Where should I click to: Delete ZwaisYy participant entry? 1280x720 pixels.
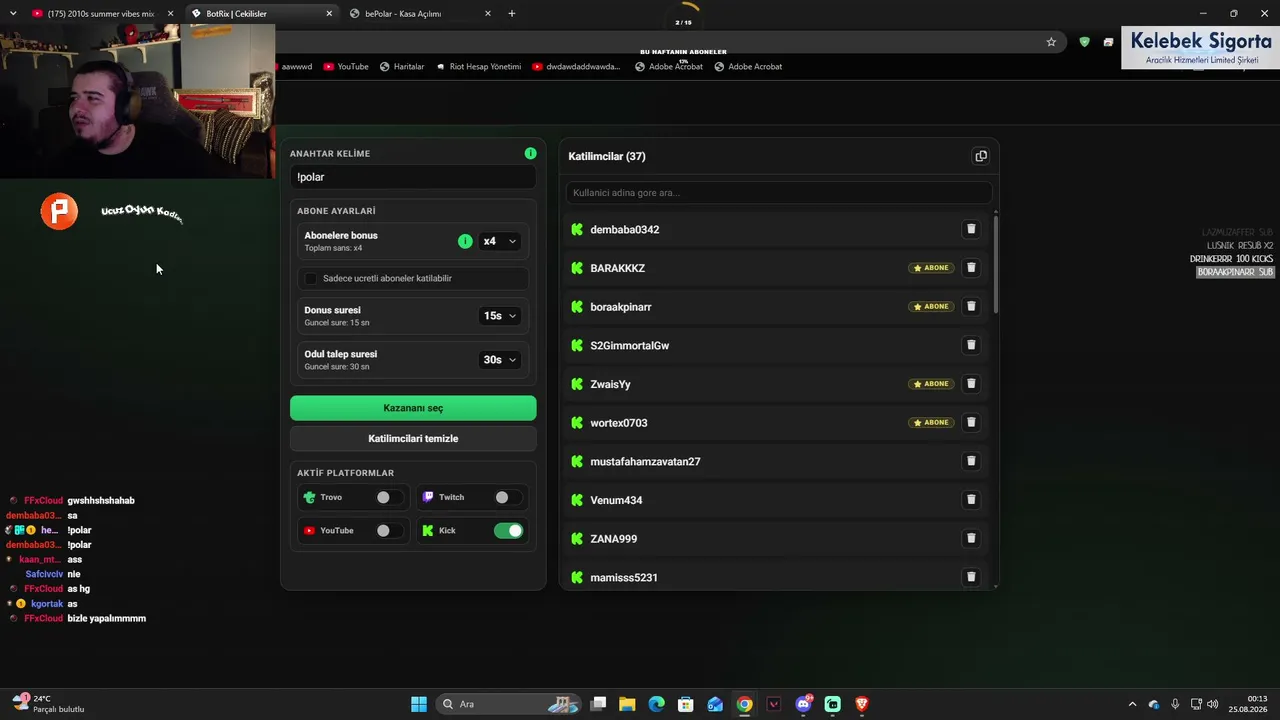(x=970, y=384)
